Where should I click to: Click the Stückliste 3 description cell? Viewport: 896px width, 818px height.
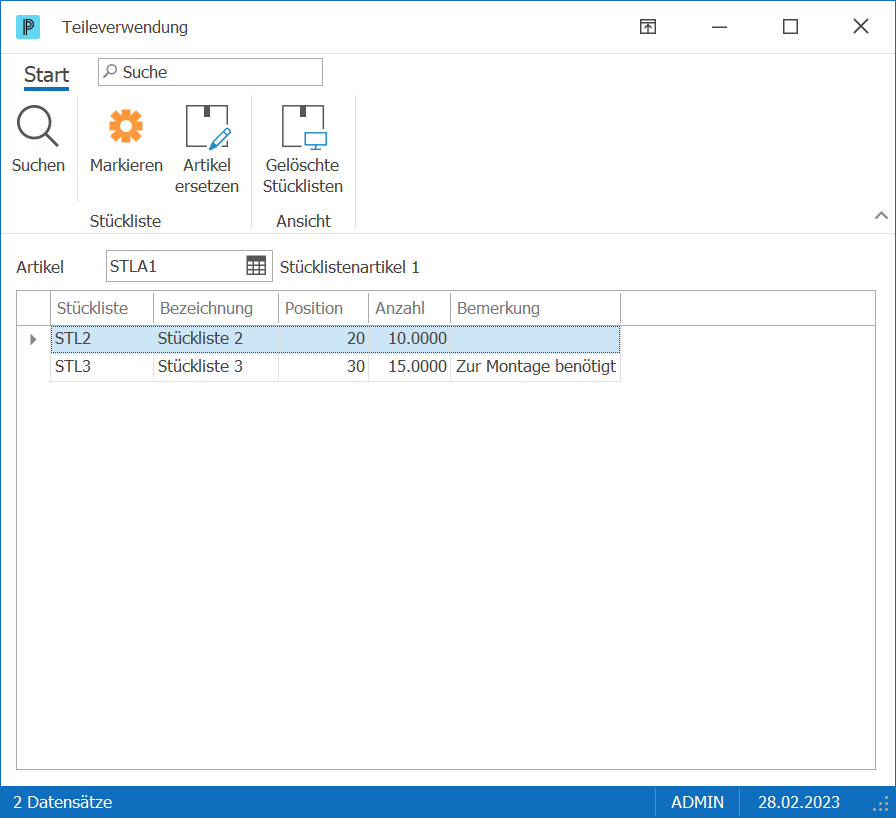216,367
